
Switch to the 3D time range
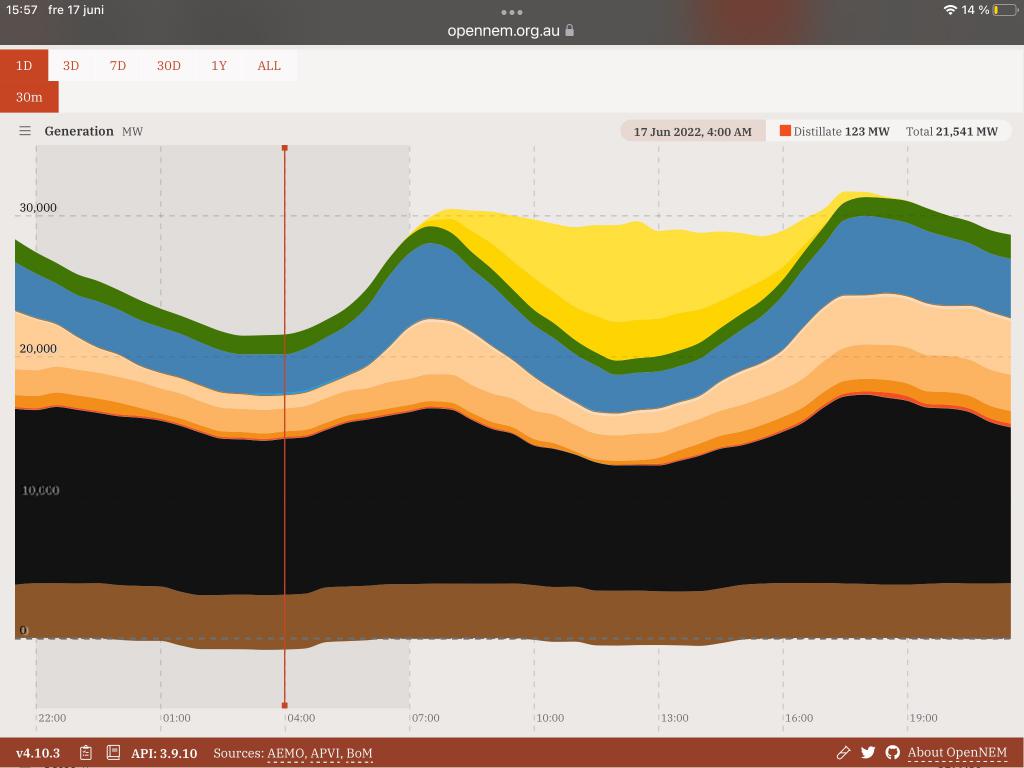pyautogui.click(x=71, y=66)
